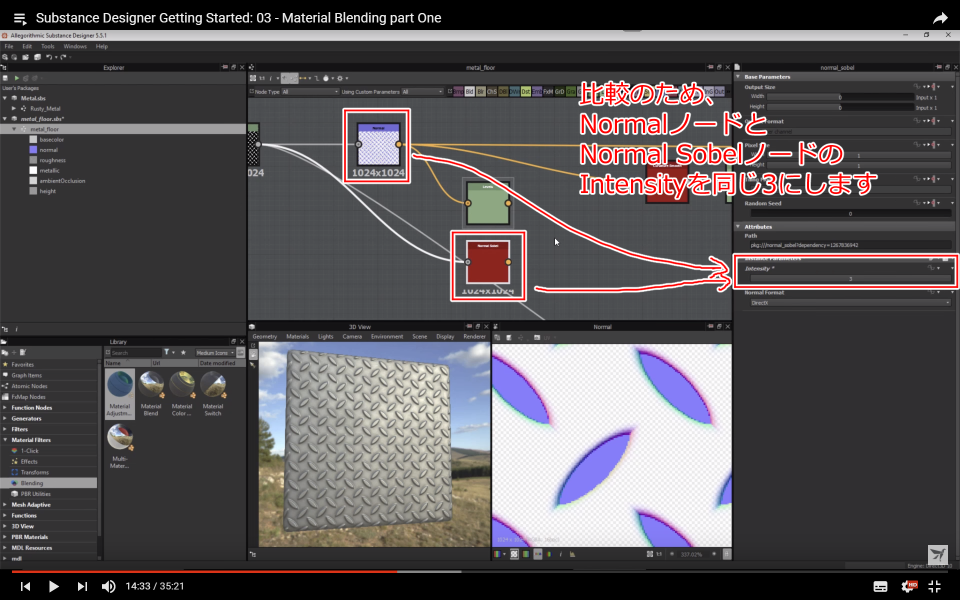Toggle video subtitles

(880, 587)
